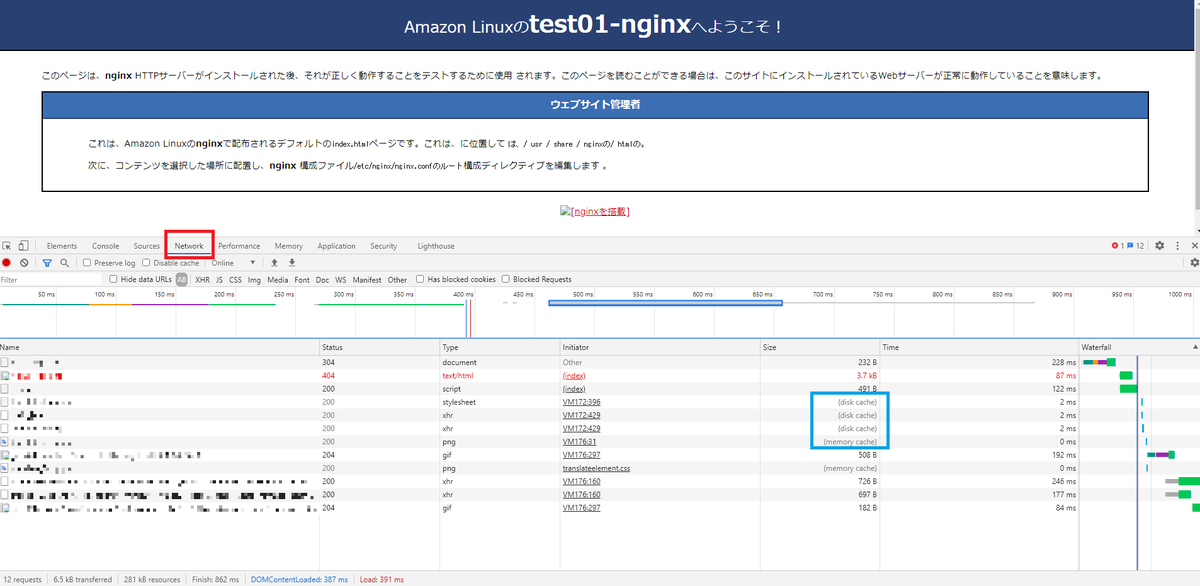Image resolution: width=1200 pixels, height=586 pixels.
Task: Open Network panel settings gear
Action: coord(1193,263)
